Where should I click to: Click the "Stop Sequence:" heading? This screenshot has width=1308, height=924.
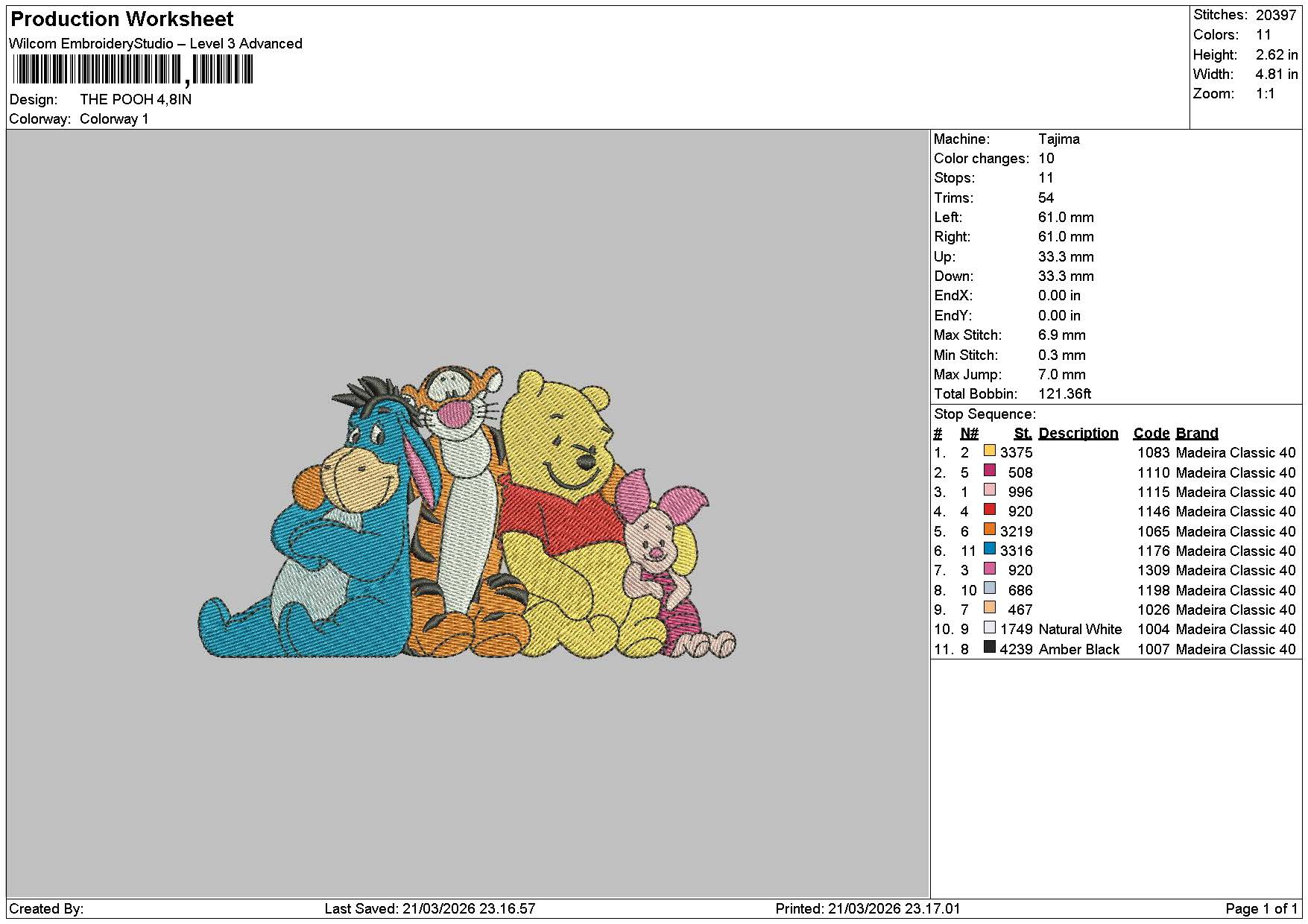[985, 414]
